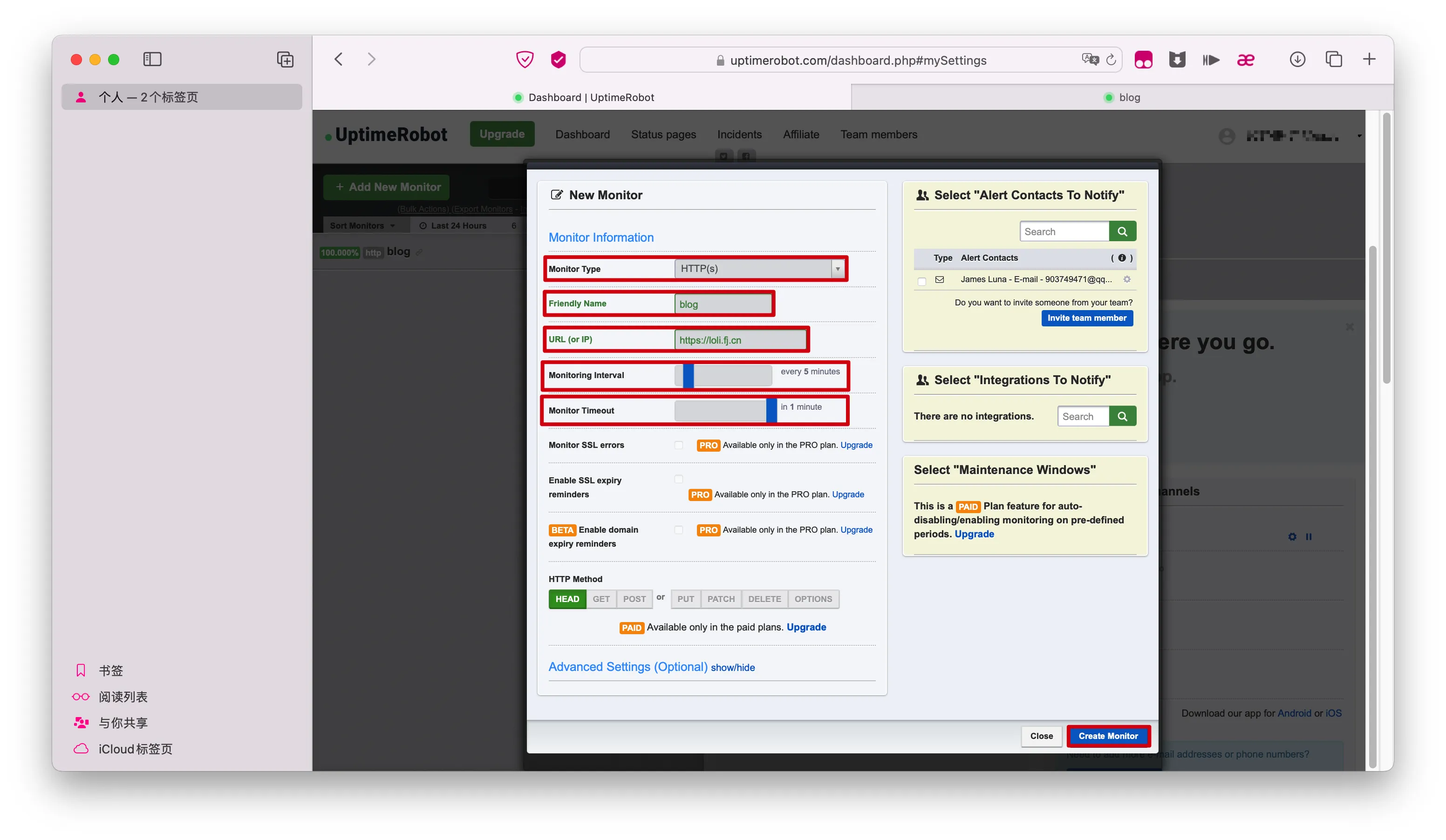Follow Upgrade link in Maintenance Windows panel
This screenshot has height=840, width=1446.
click(x=975, y=534)
